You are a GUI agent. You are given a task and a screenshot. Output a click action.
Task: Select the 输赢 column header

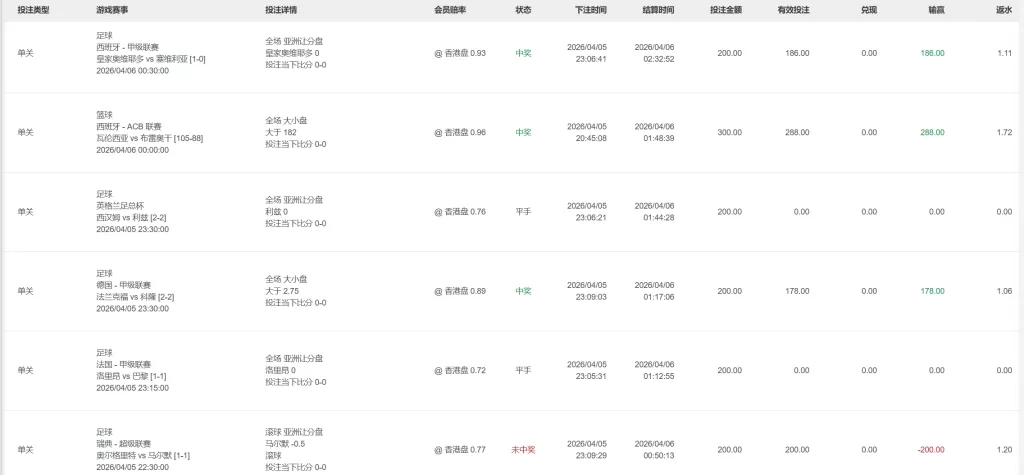click(x=936, y=9)
